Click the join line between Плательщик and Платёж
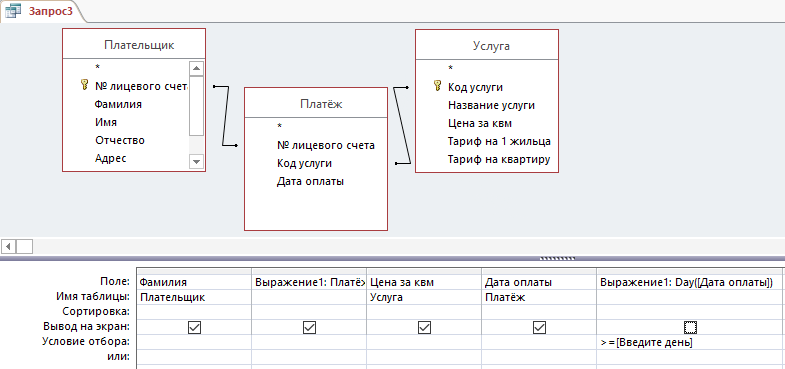Image resolution: width=785 pixels, height=369 pixels. point(225,116)
